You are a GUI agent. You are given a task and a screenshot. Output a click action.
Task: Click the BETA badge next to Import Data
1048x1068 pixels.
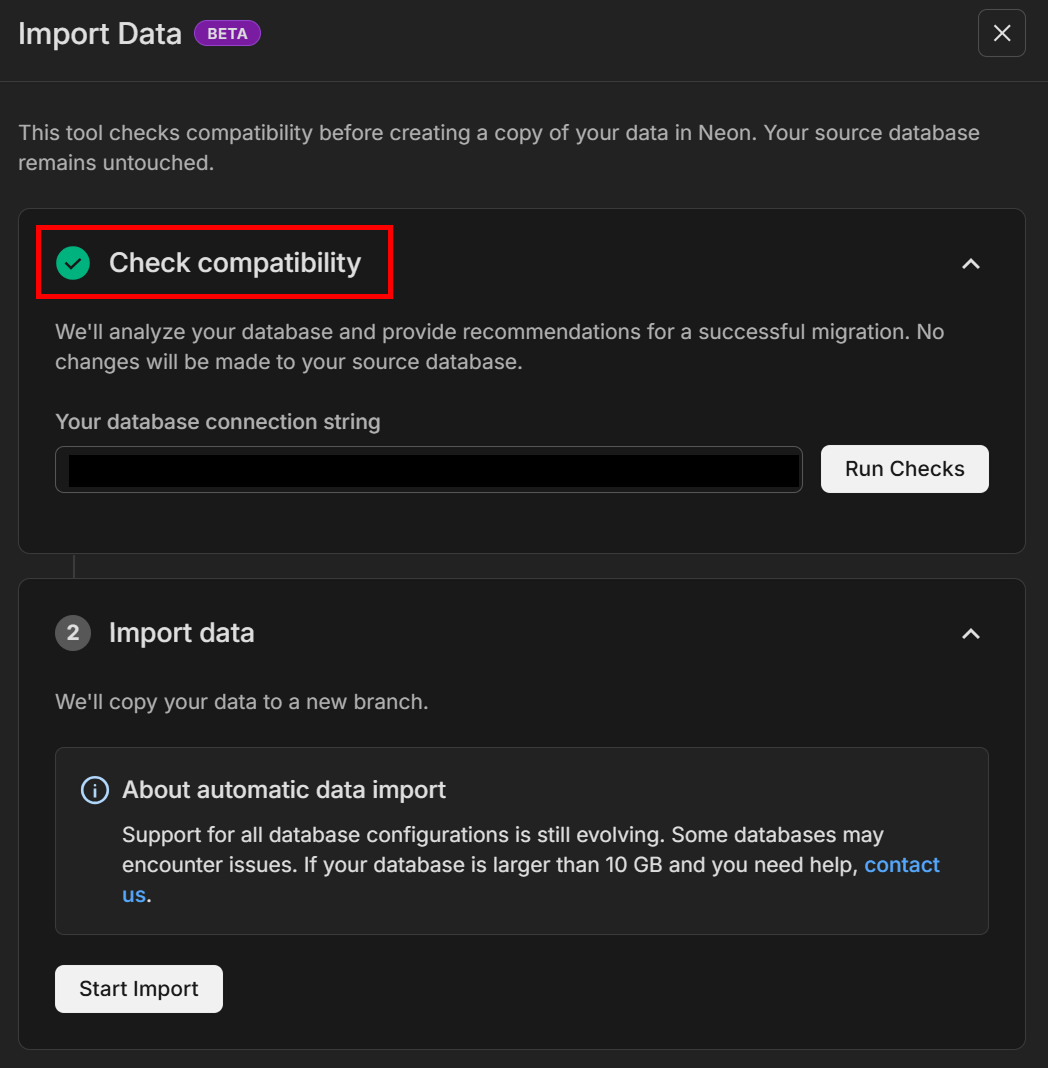[227, 33]
